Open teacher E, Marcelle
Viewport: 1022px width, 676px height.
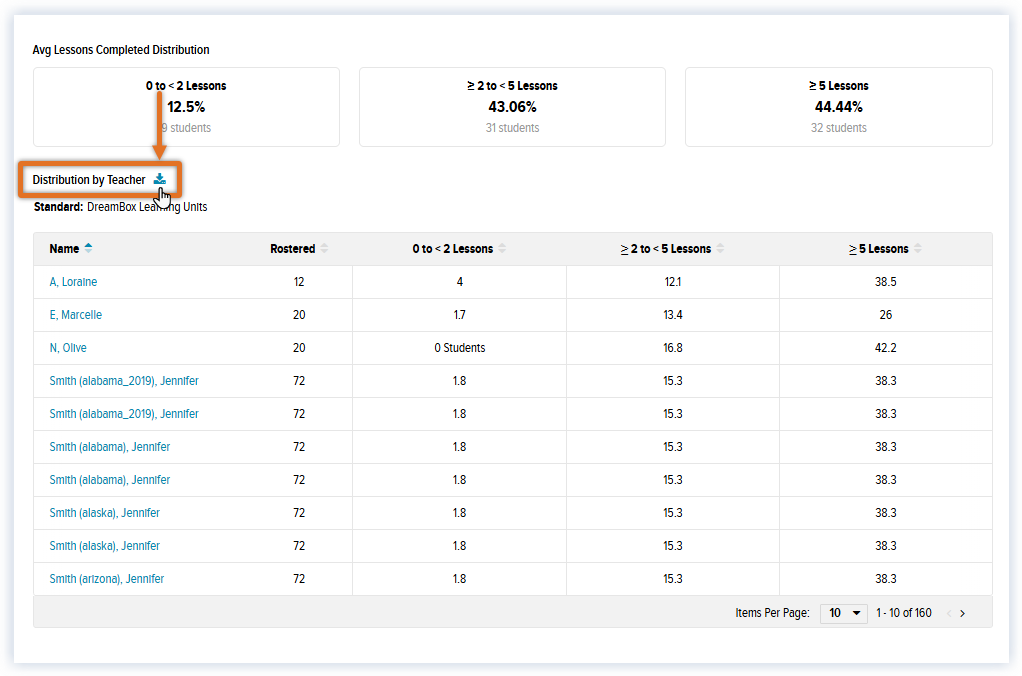click(76, 315)
